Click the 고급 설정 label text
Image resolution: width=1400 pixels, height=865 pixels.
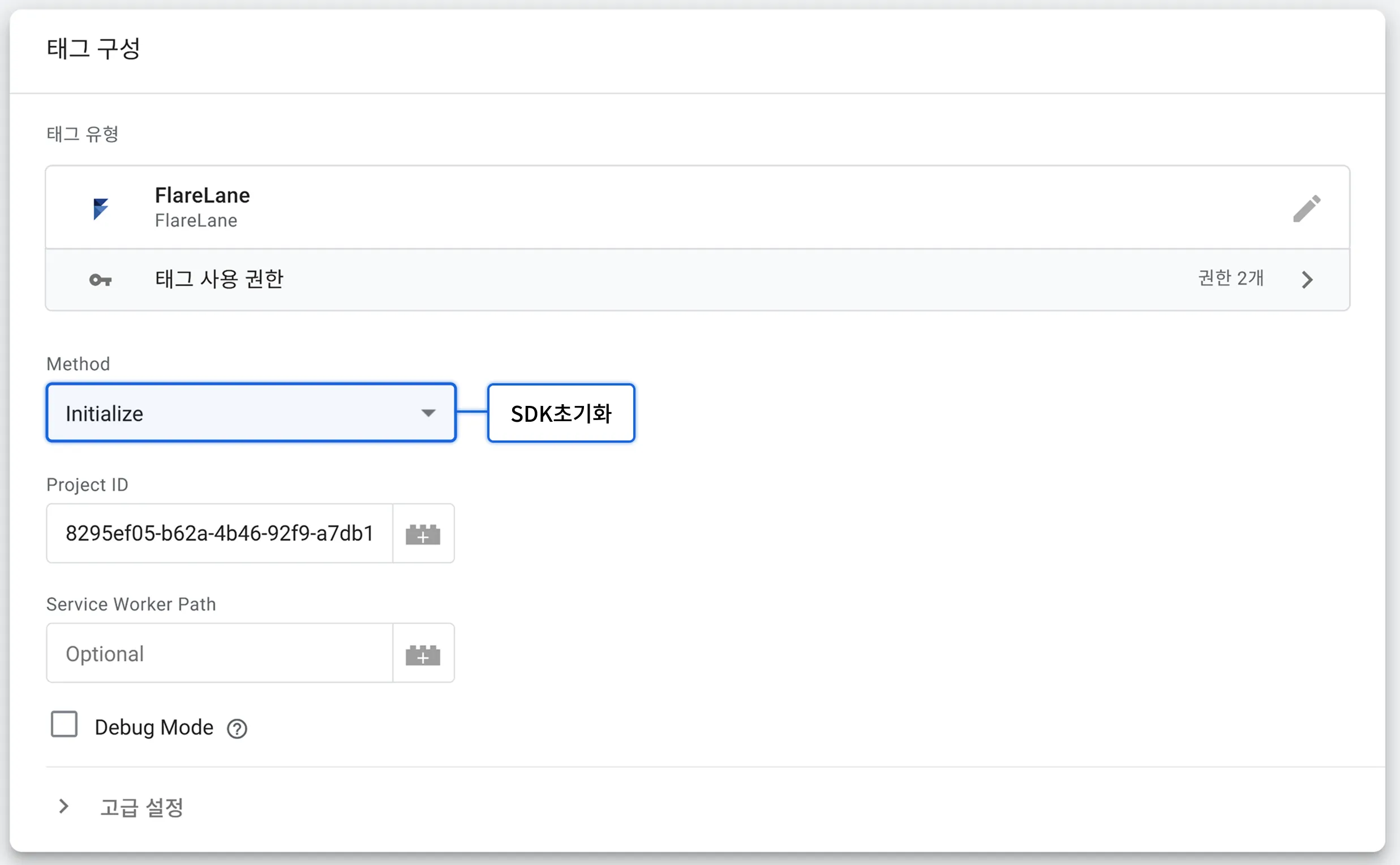pyautogui.click(x=141, y=808)
